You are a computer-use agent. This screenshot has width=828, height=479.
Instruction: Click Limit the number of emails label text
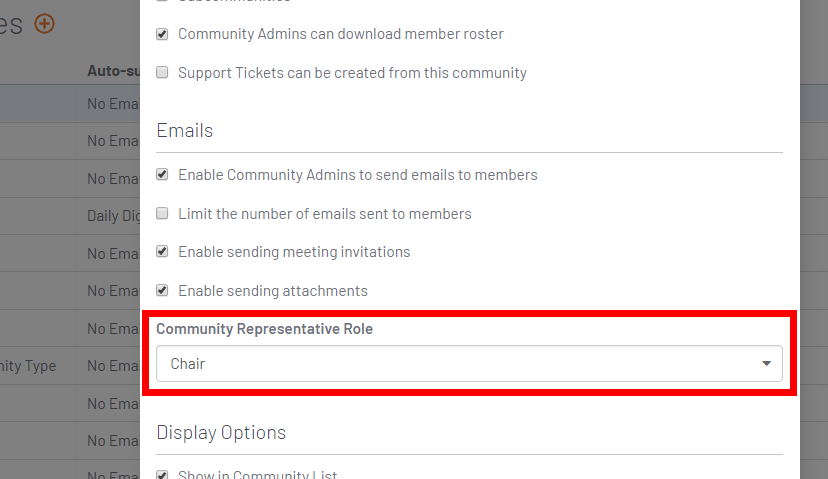[325, 213]
